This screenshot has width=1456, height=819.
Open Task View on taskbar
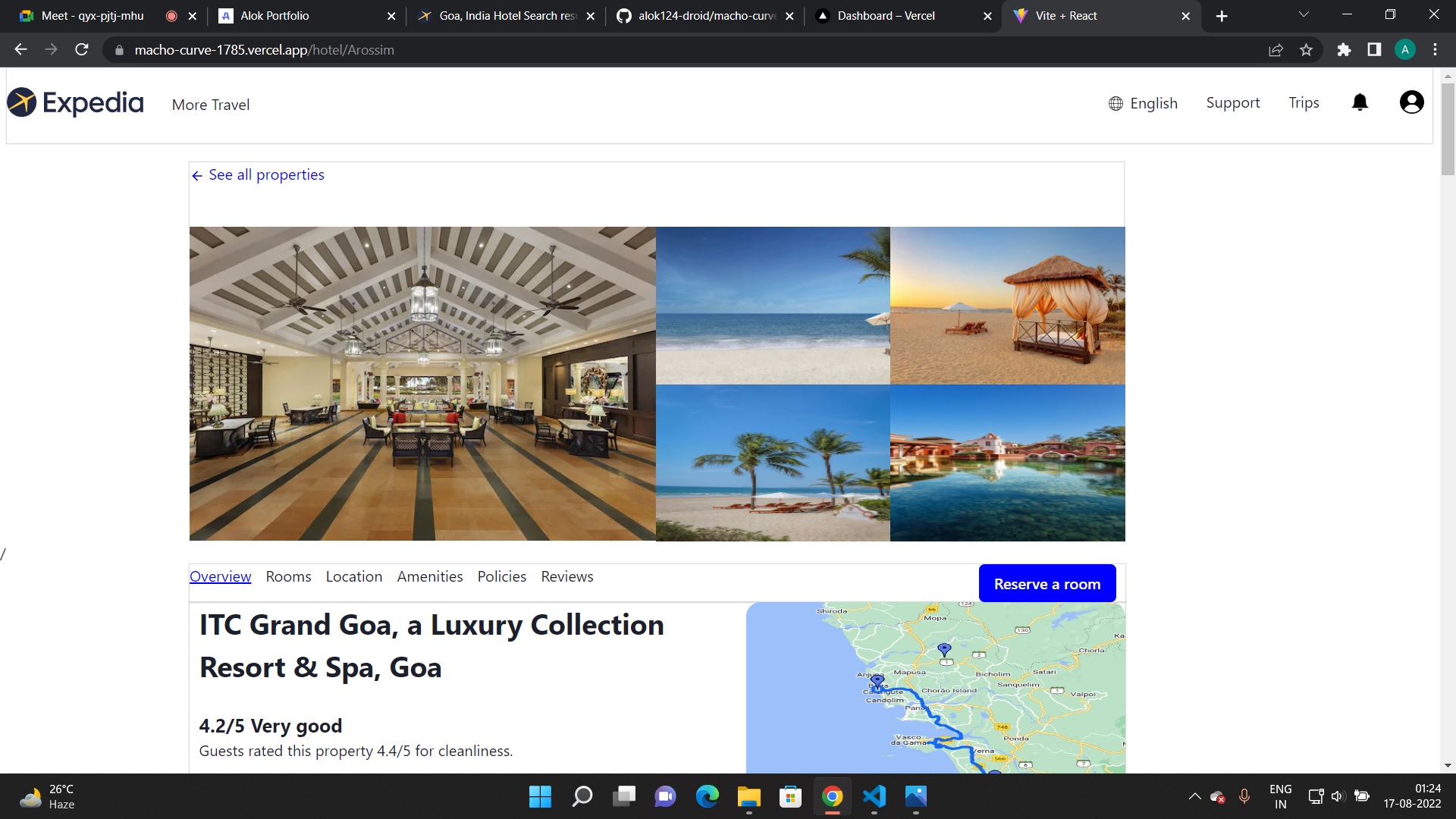tap(624, 796)
